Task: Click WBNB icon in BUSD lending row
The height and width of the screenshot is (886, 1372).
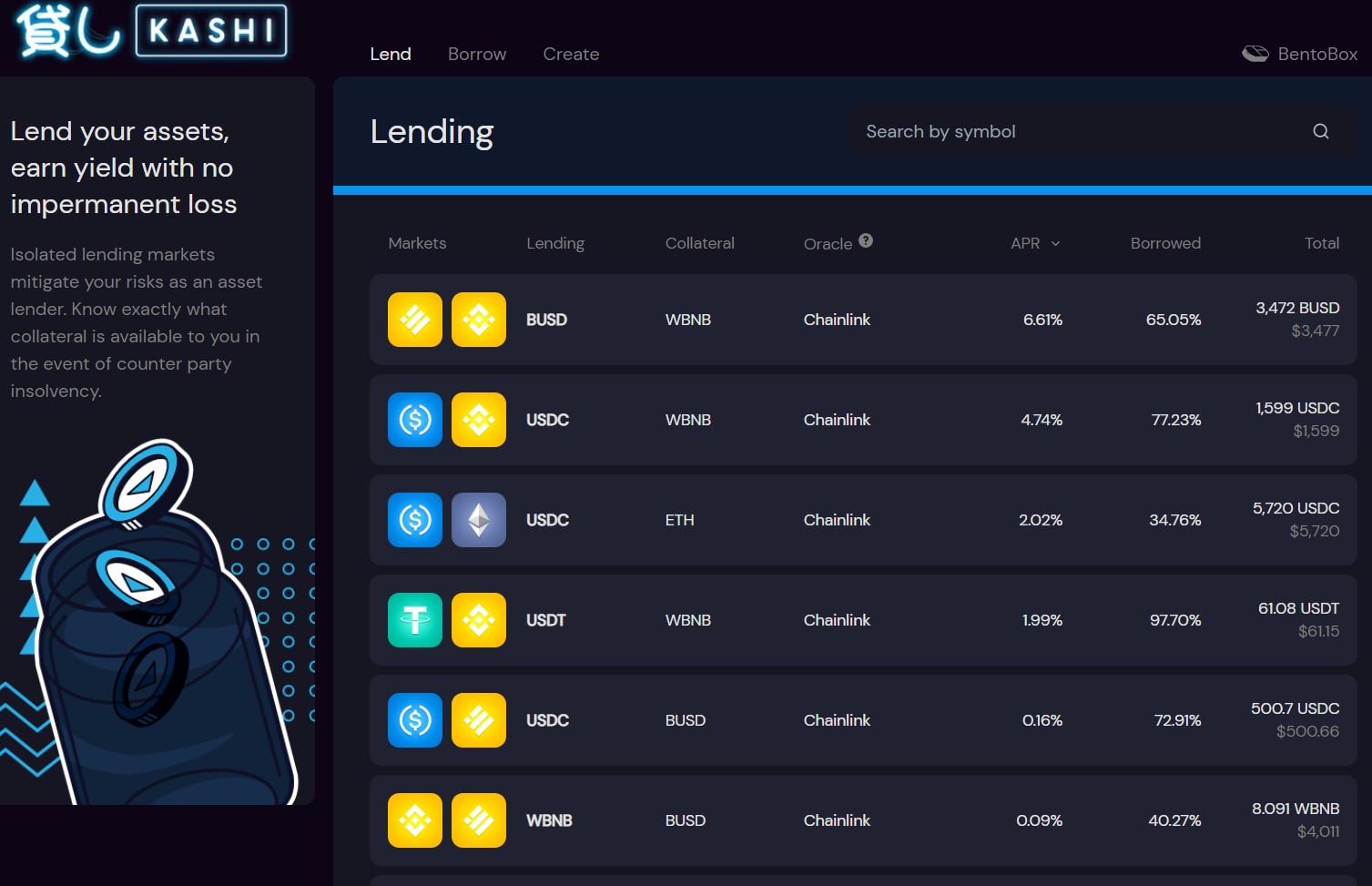Action: (x=479, y=320)
